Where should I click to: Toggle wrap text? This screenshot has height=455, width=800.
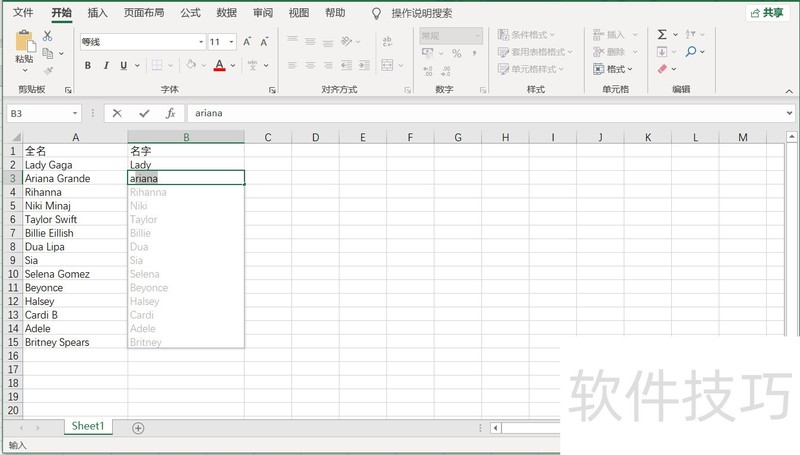(387, 41)
